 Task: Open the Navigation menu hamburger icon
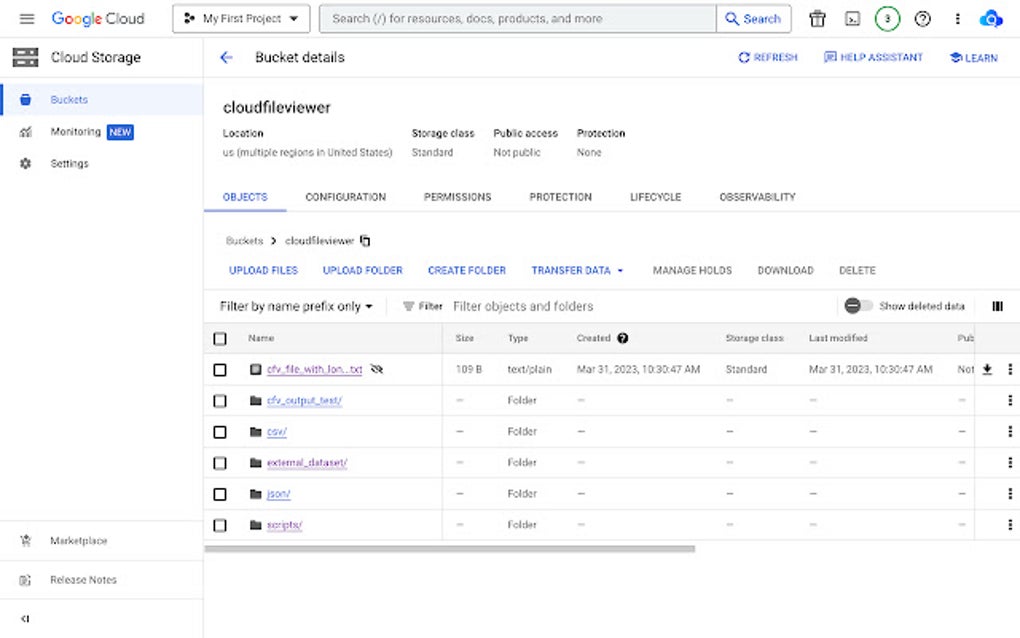tap(27, 18)
